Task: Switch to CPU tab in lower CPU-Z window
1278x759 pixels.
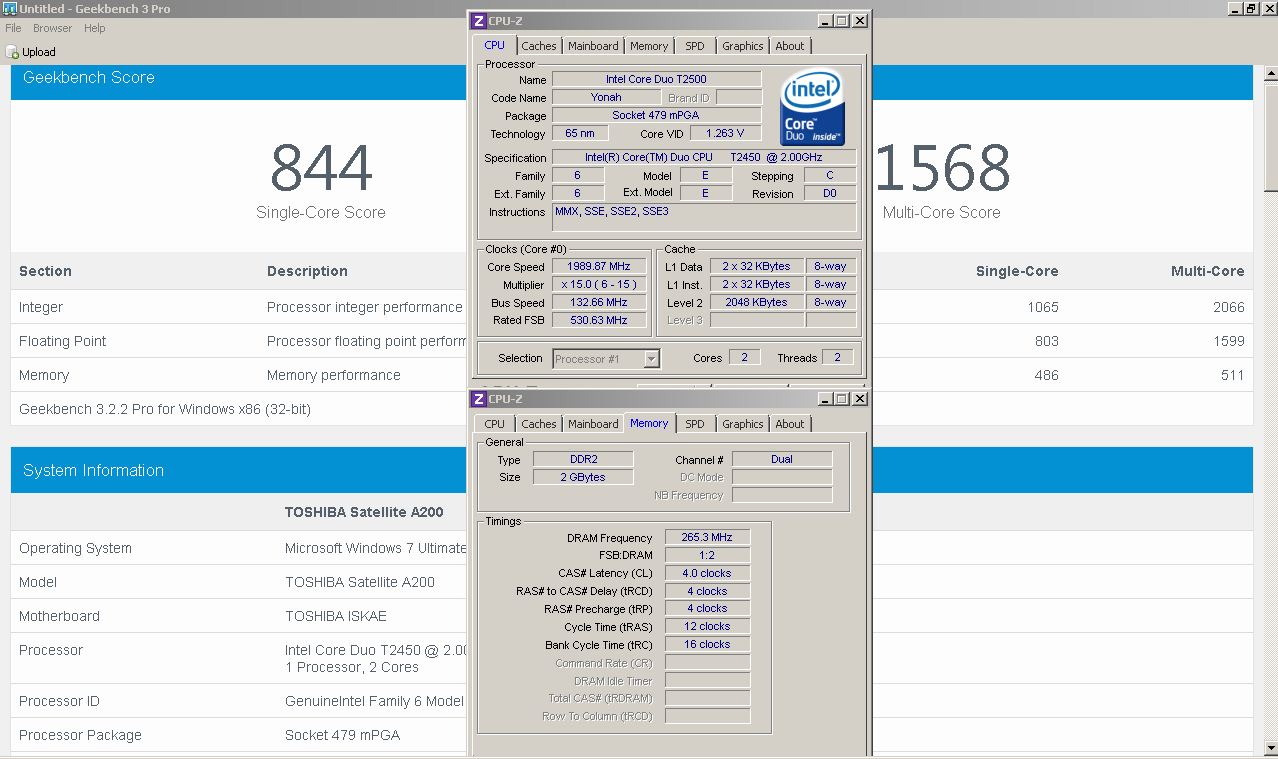Action: (495, 424)
